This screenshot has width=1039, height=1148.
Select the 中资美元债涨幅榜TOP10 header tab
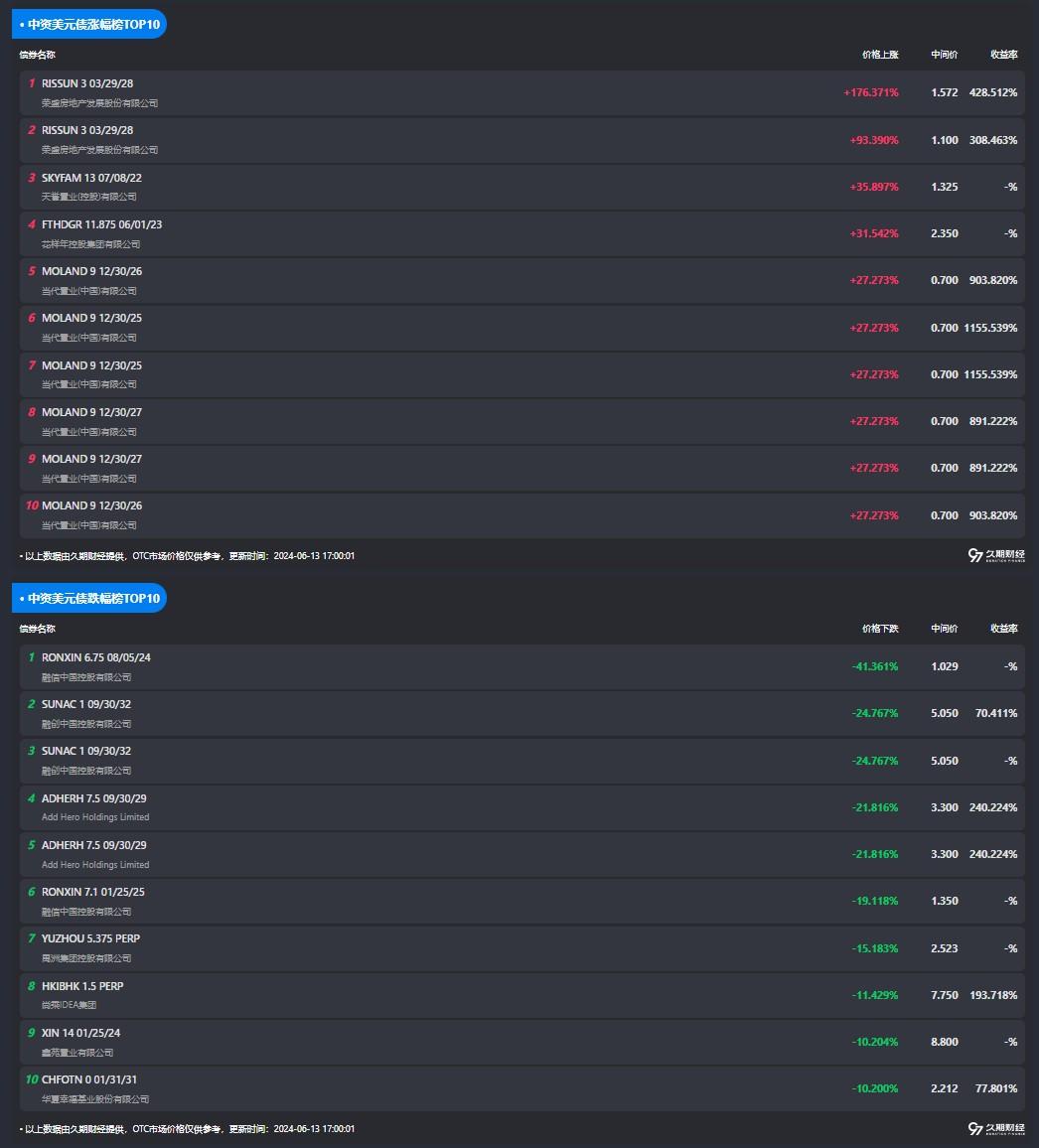[89, 24]
